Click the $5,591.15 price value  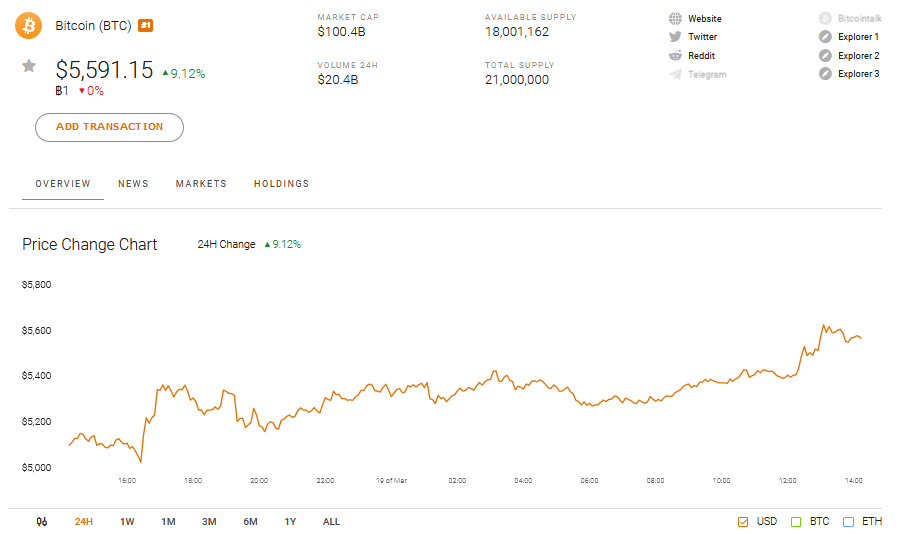click(x=104, y=70)
